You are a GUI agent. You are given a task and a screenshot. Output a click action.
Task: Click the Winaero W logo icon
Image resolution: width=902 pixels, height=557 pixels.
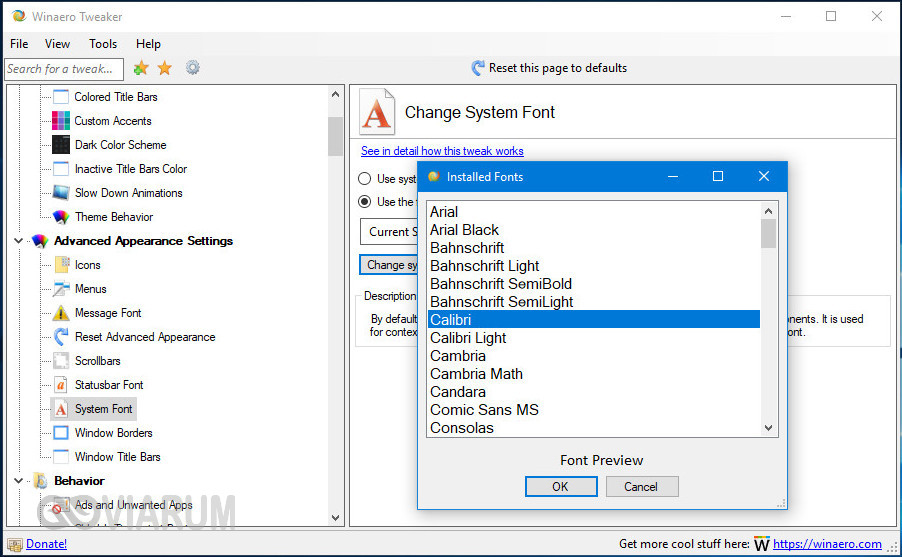762,544
